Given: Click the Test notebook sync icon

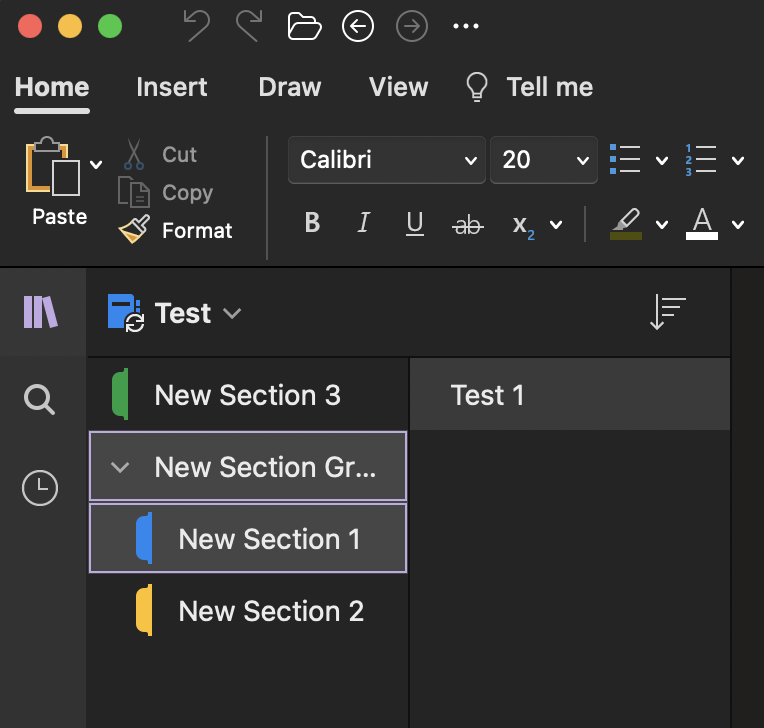Looking at the screenshot, I should tap(126, 312).
